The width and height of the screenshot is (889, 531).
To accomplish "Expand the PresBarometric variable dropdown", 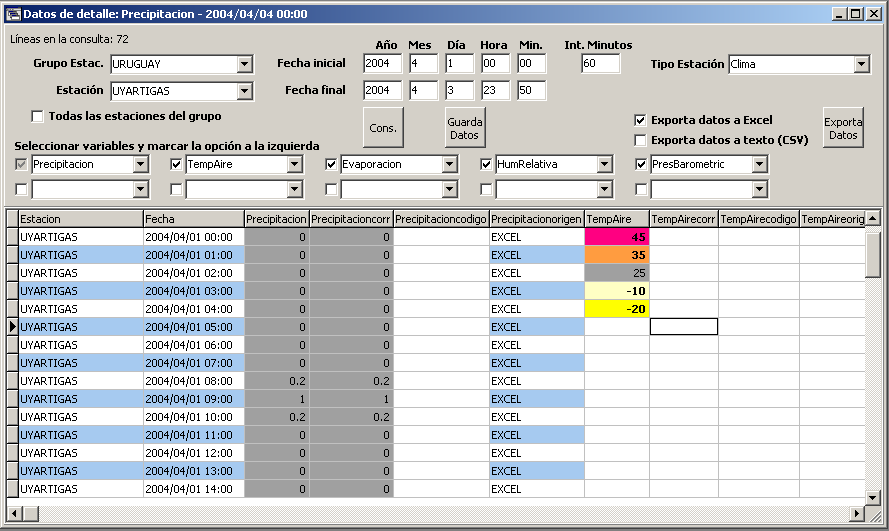I will tap(759, 164).
